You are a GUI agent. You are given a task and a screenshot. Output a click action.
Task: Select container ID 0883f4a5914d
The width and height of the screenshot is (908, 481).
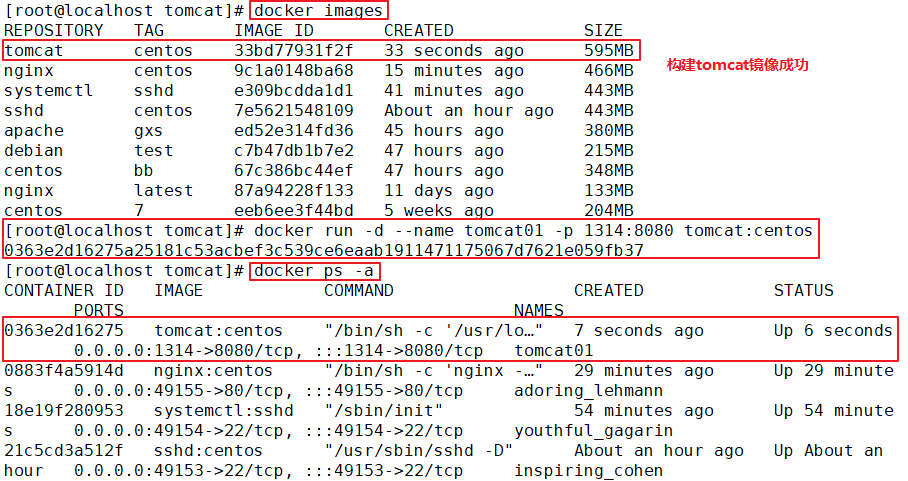[64, 370]
